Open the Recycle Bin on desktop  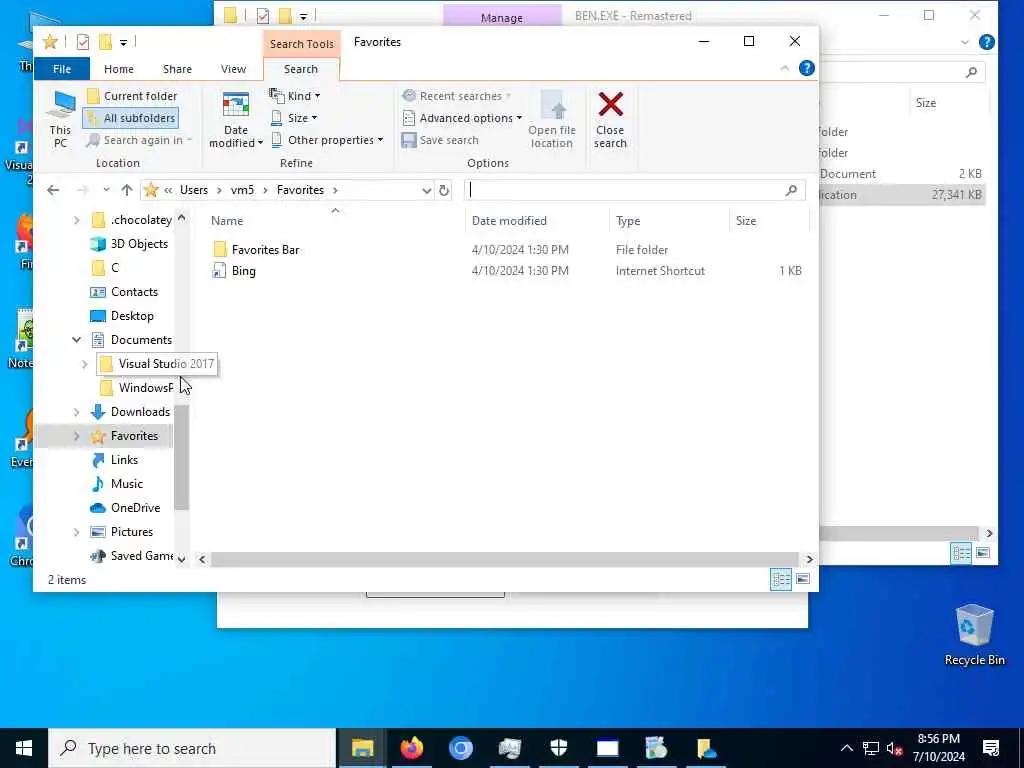coord(974,635)
